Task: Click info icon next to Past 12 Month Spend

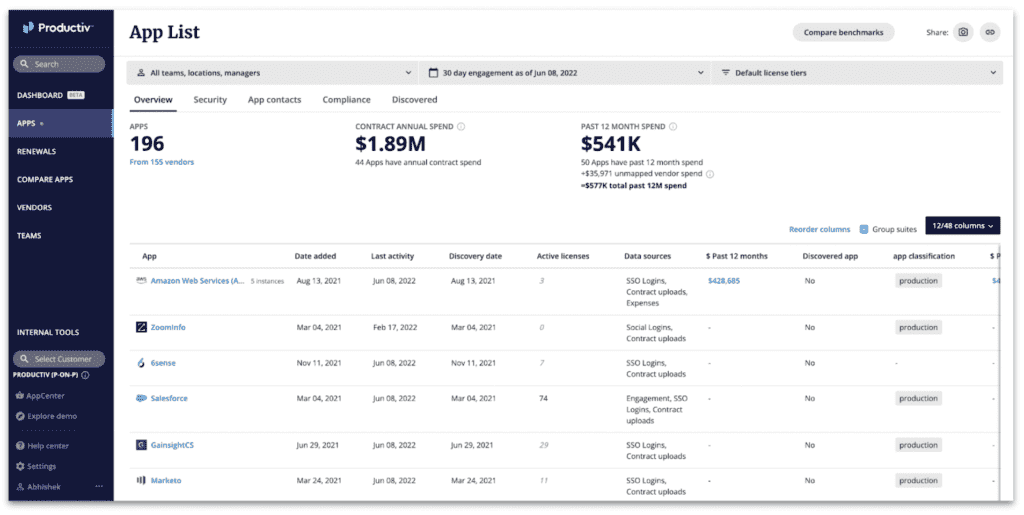Action: point(673,127)
